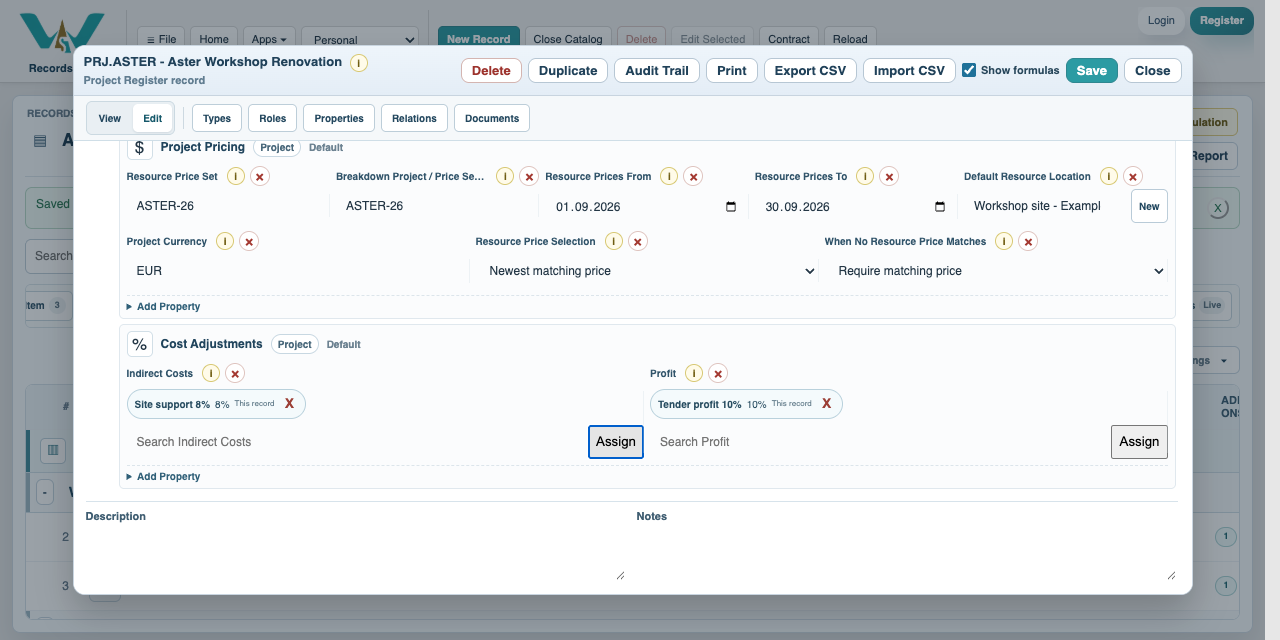The image size is (1280, 640).
Task: Show info for When No Resource Price Matches
Action: point(1004,241)
